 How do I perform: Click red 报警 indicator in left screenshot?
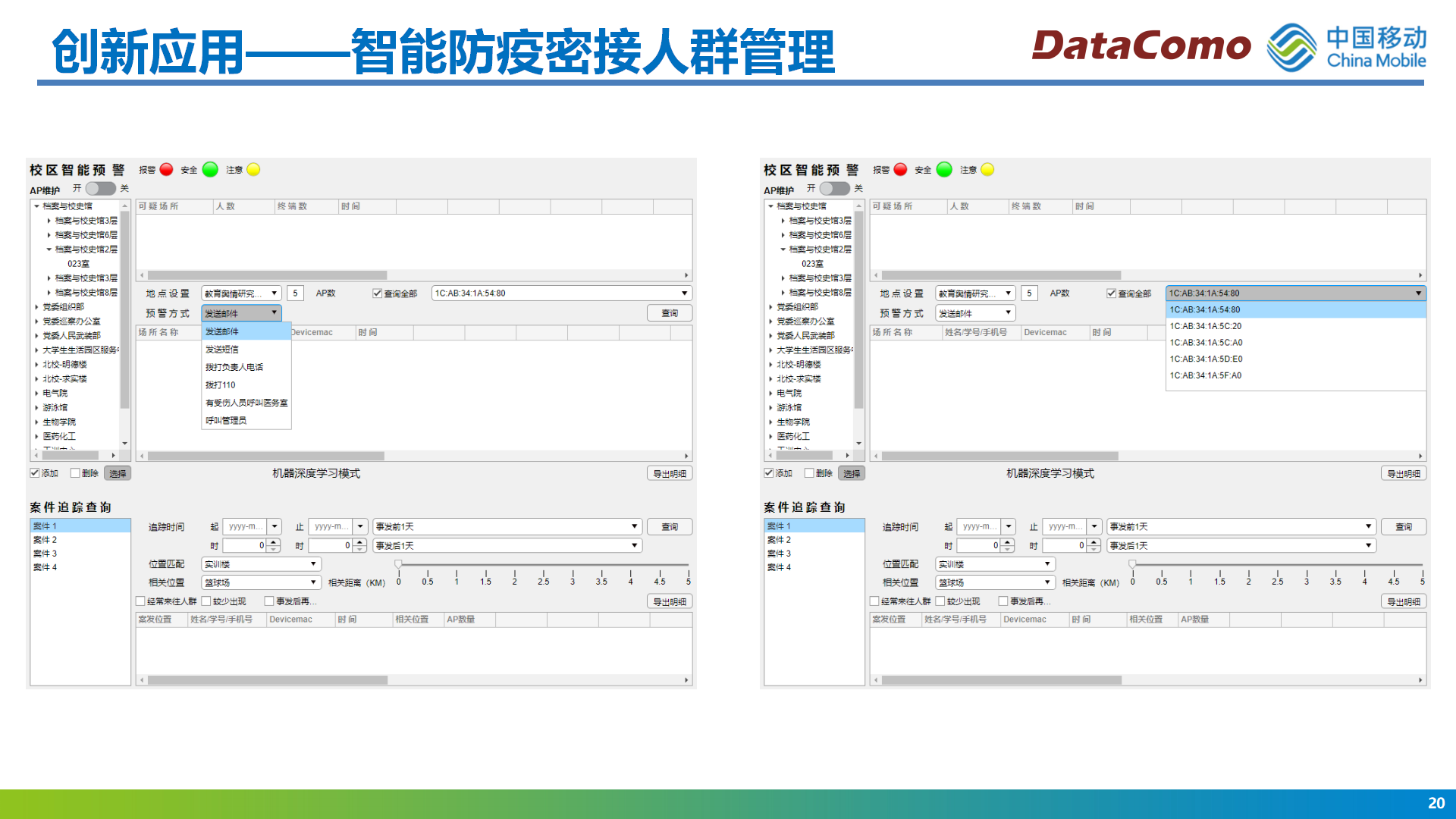click(167, 169)
